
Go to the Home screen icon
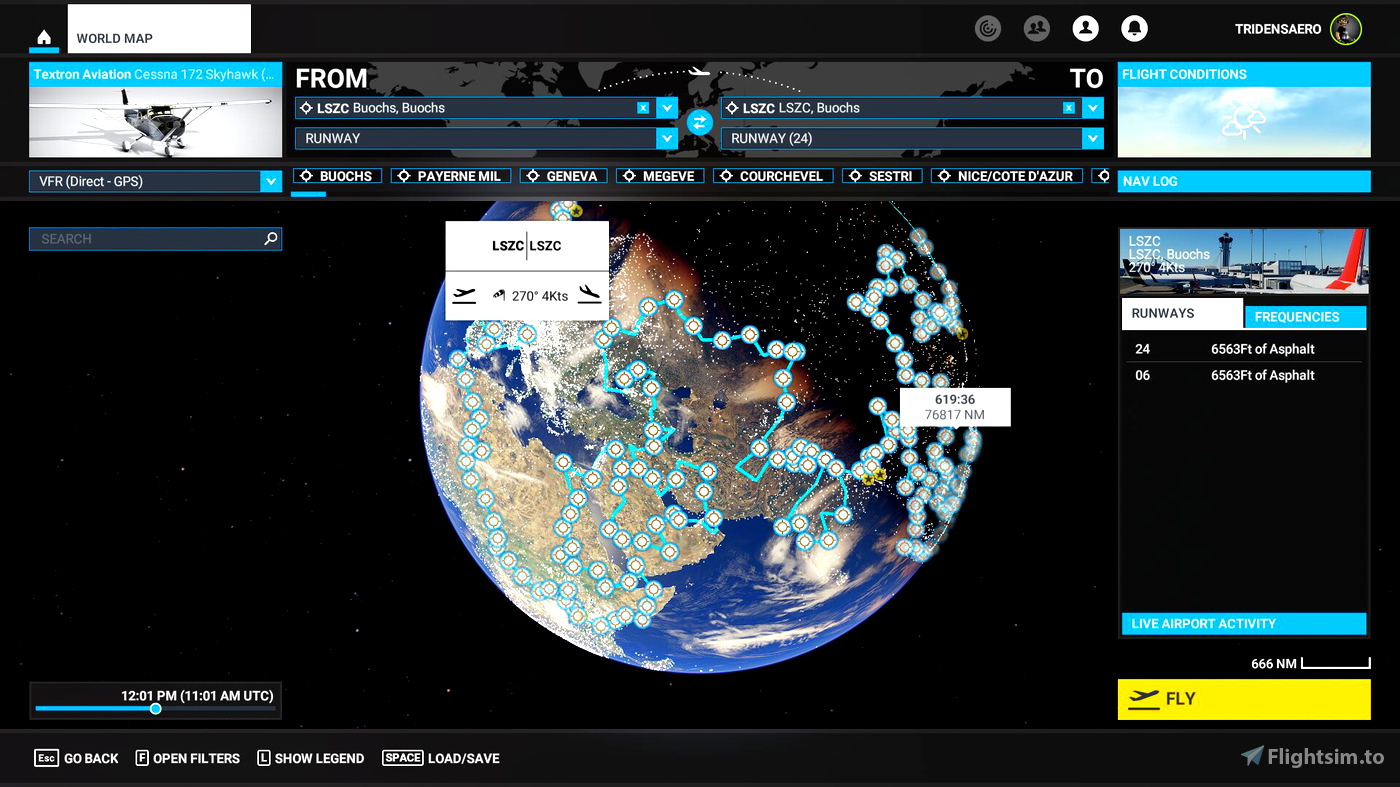[44, 38]
